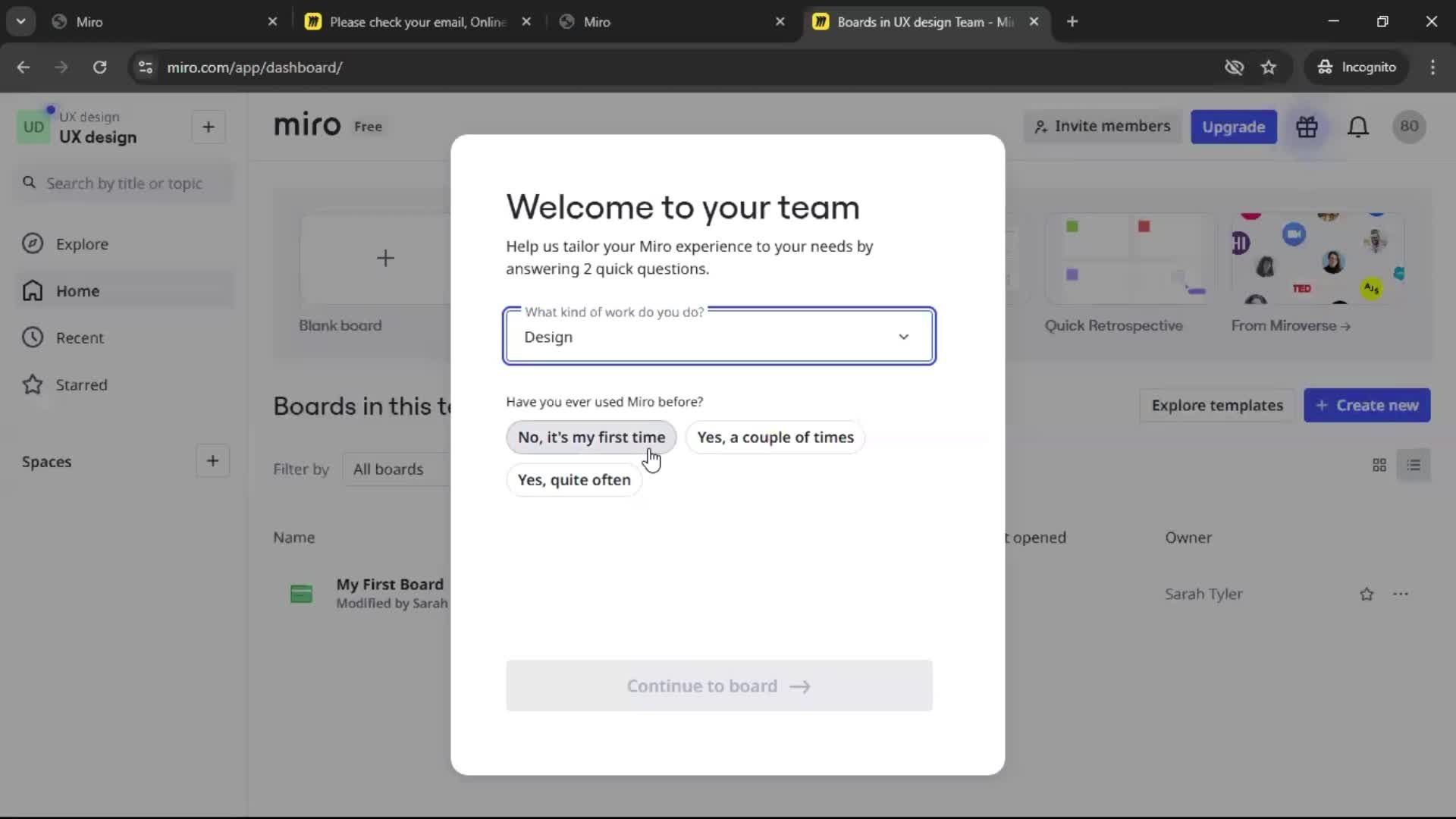Select 'No, it's my first time'
Screen dimensions: 1456x819
click(x=591, y=438)
